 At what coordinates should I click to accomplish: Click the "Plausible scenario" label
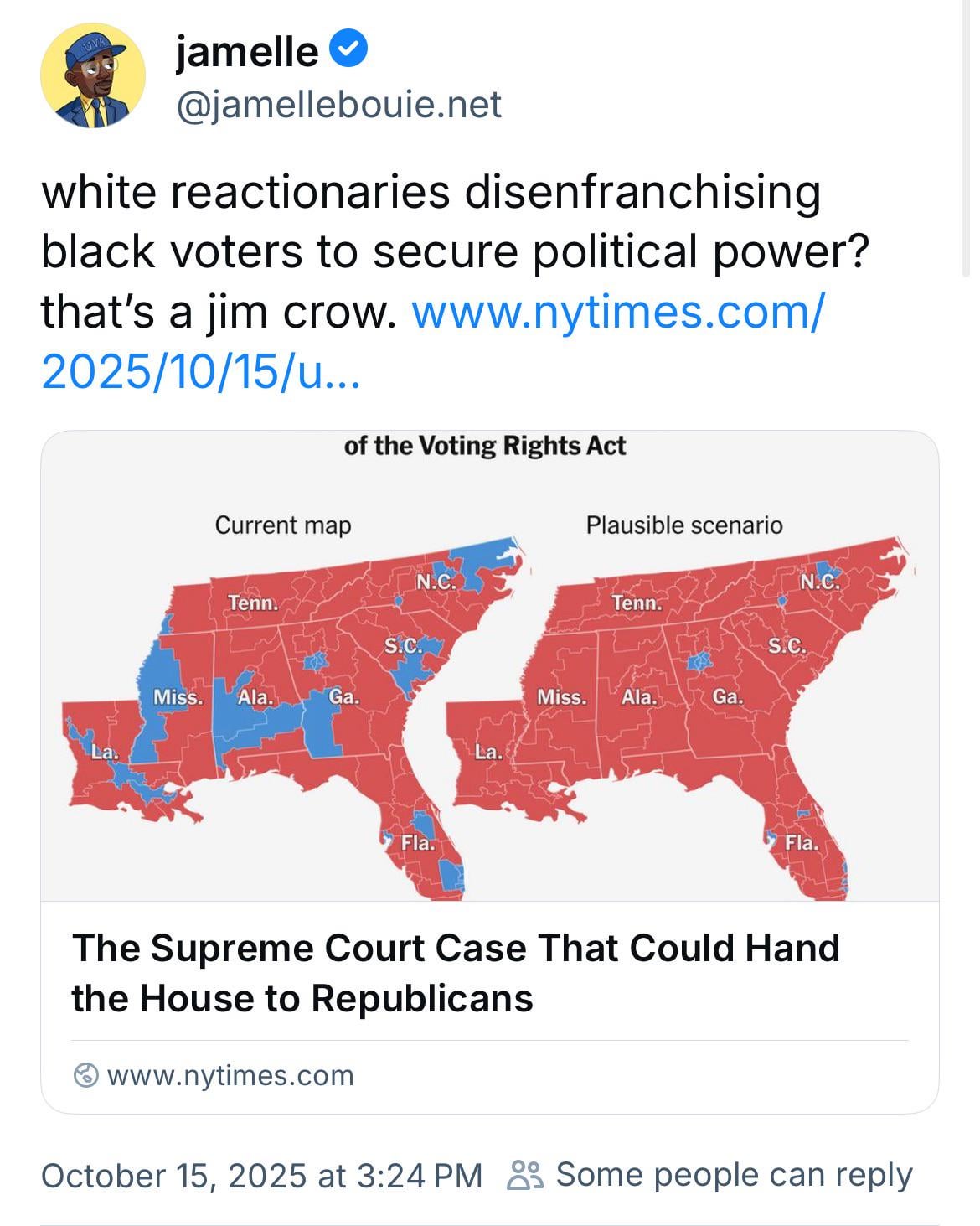click(x=684, y=525)
